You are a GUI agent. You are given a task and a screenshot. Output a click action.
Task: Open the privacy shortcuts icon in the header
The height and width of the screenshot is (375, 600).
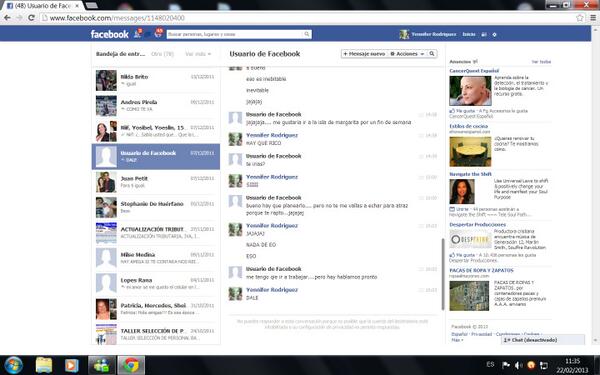click(484, 34)
